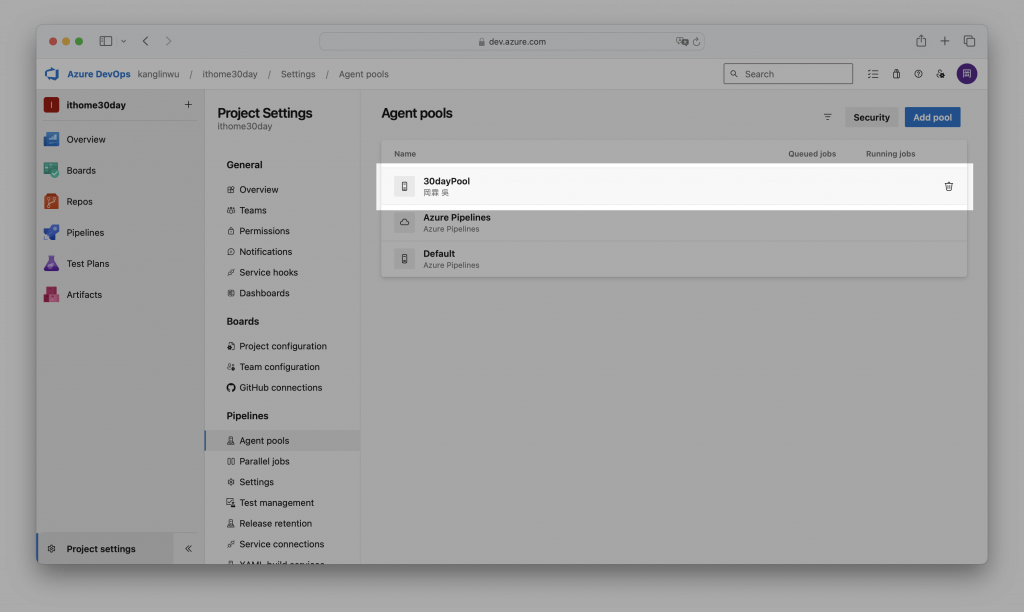Open the Safari share icon
The height and width of the screenshot is (612, 1024).
921,40
